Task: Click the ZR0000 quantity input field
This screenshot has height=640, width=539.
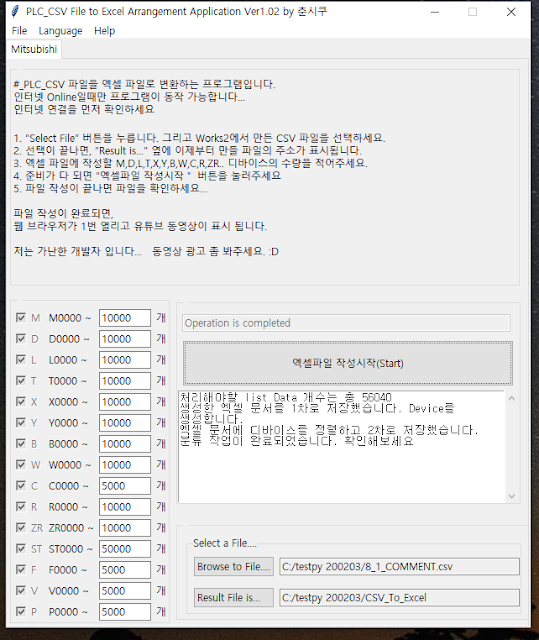Action: click(x=125, y=528)
